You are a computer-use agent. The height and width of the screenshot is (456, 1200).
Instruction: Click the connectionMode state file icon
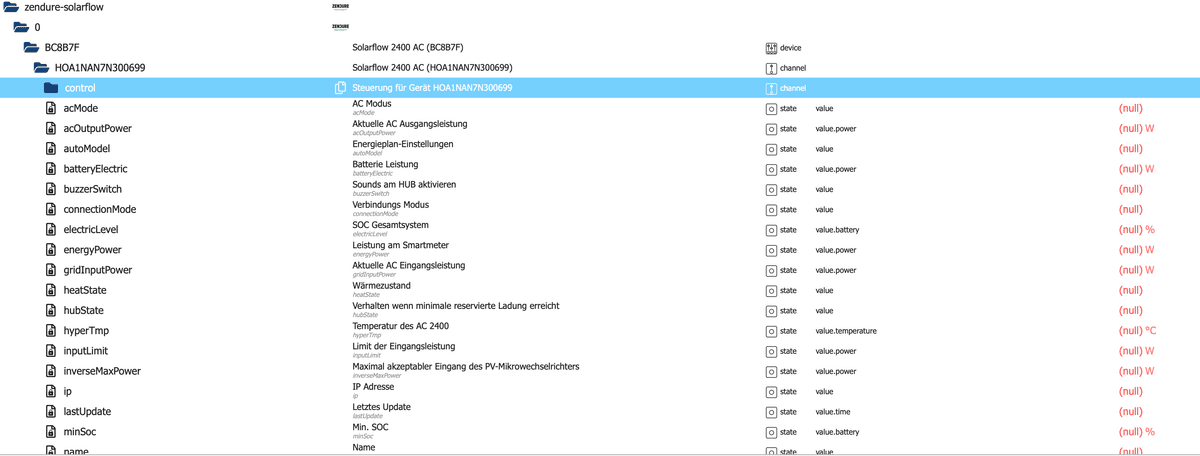[51, 209]
